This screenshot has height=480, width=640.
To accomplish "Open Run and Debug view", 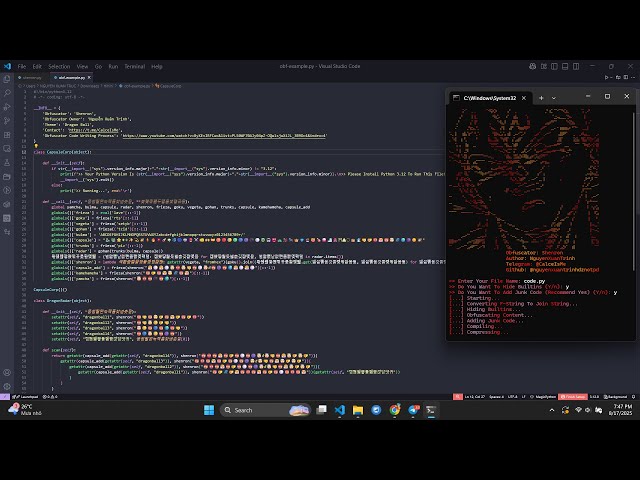I will pos(7,107).
